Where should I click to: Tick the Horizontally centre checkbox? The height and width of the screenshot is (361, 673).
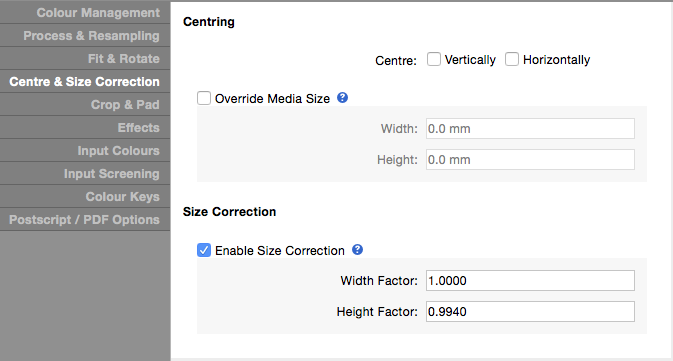coord(512,59)
